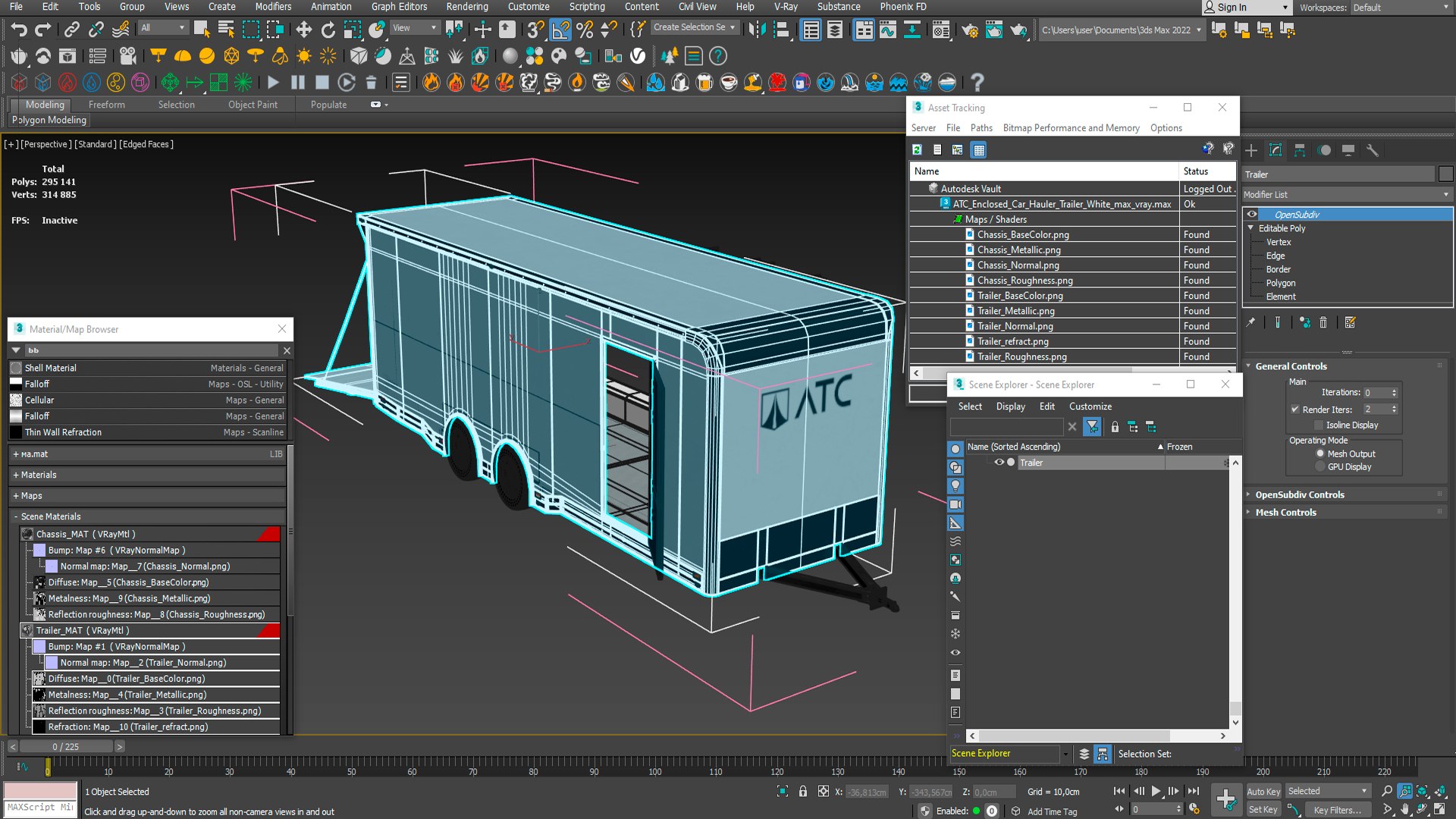This screenshot has width=1456, height=819.
Task: Click the Trailer object color swatch
Action: pyautogui.click(x=1445, y=174)
